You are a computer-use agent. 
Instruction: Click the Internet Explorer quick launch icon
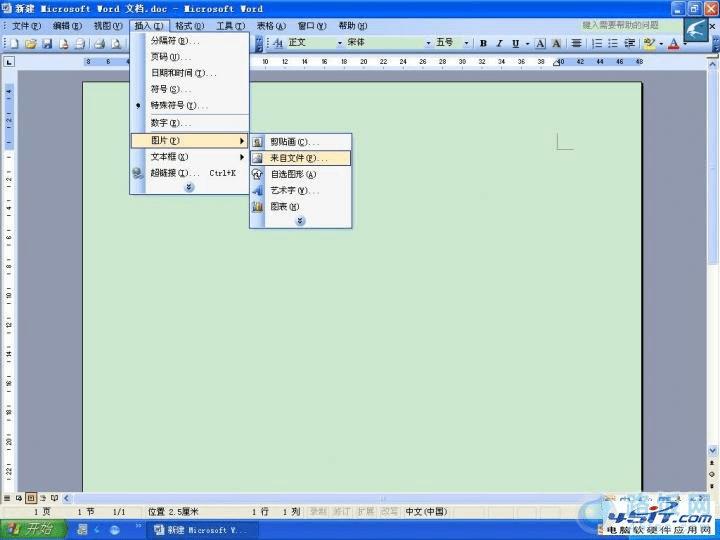pos(114,530)
